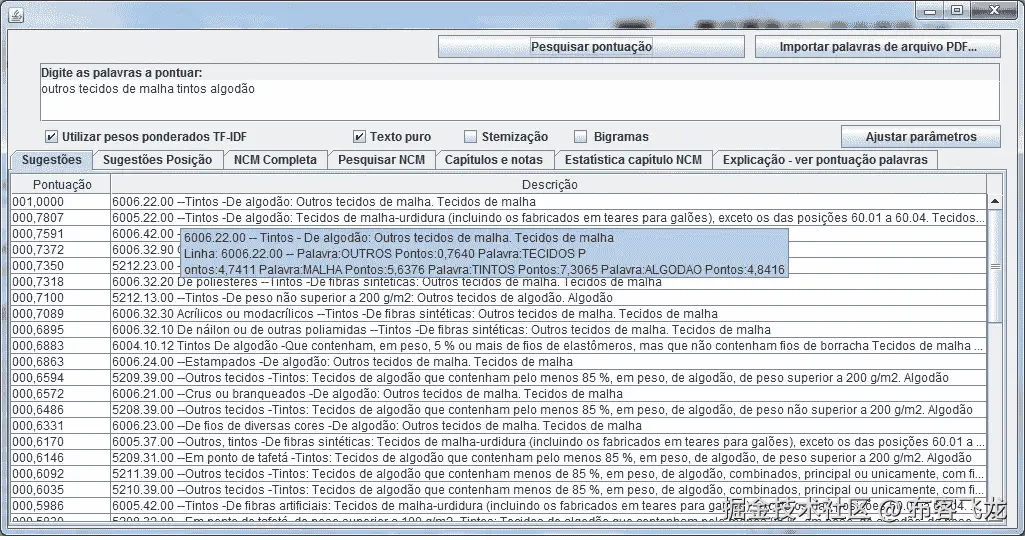Click the scrollbar up arrow of results table
1025x540 pixels.
click(994, 201)
